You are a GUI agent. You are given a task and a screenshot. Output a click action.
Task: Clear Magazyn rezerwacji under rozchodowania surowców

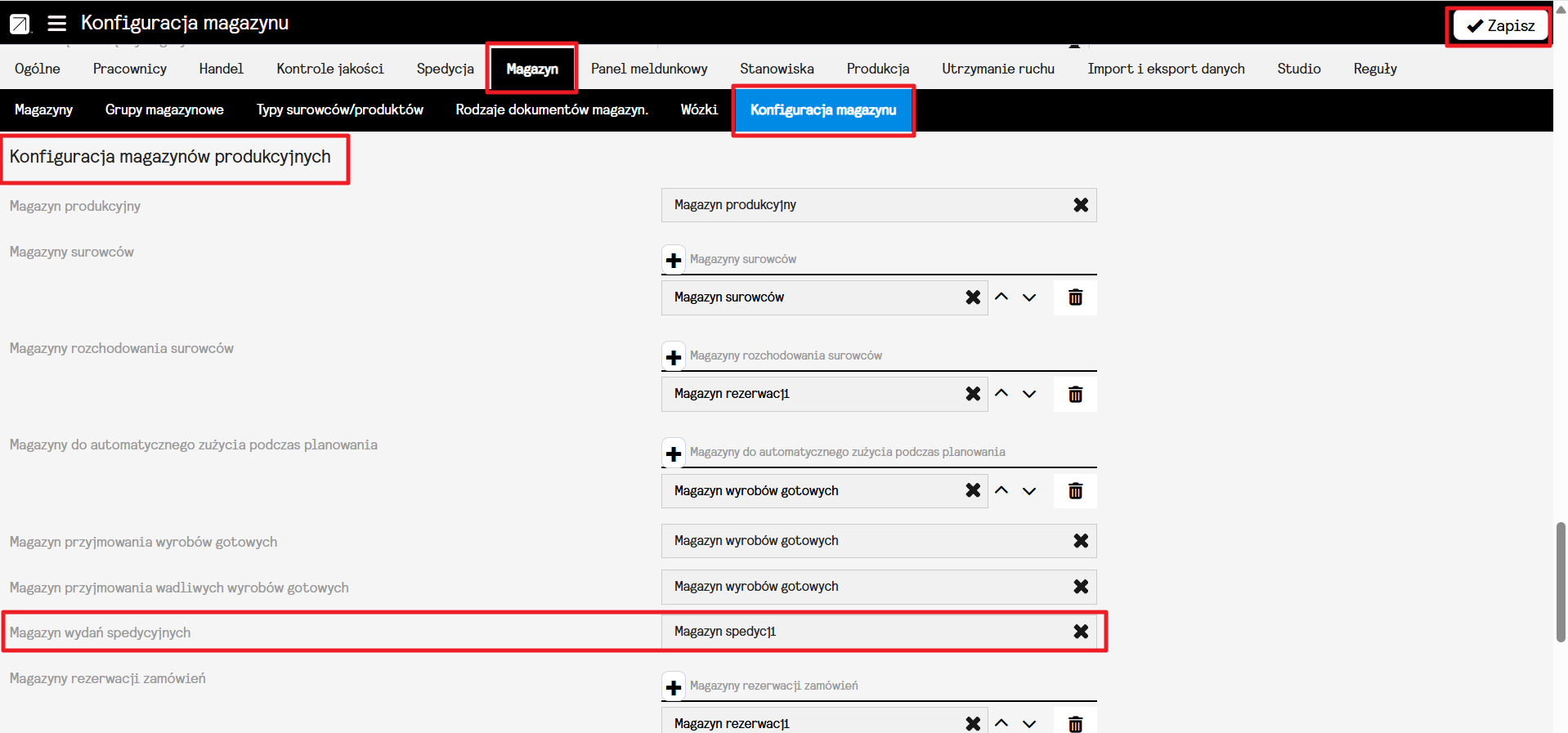click(973, 394)
